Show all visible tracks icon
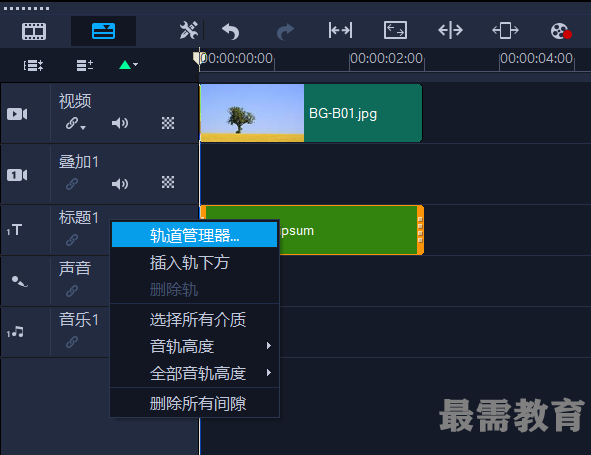Screen dimensions: 591x455 [x=33, y=66]
